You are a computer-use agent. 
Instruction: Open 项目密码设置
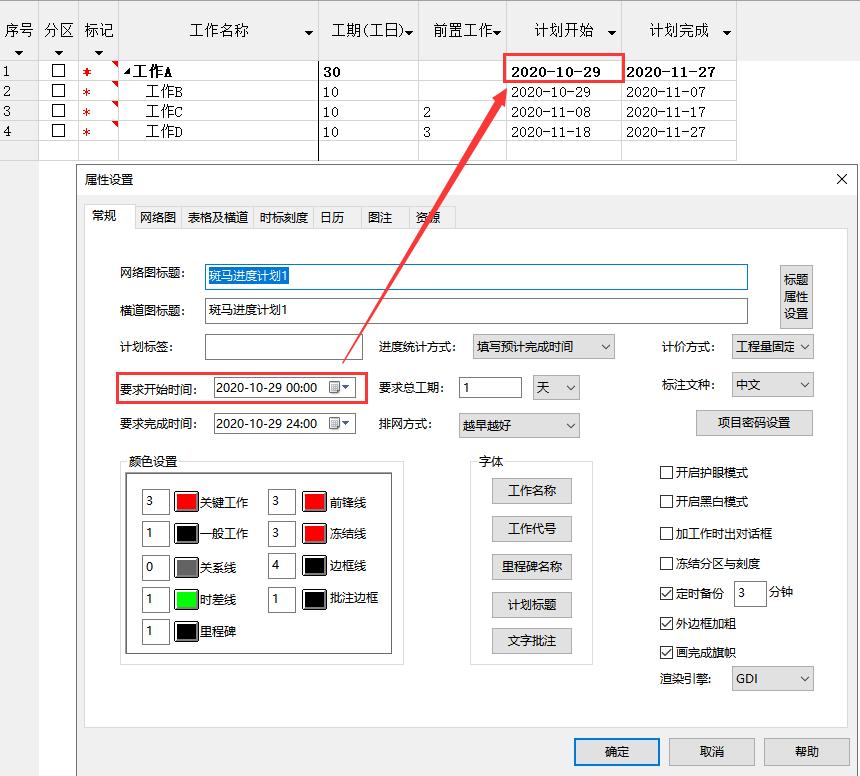(756, 422)
